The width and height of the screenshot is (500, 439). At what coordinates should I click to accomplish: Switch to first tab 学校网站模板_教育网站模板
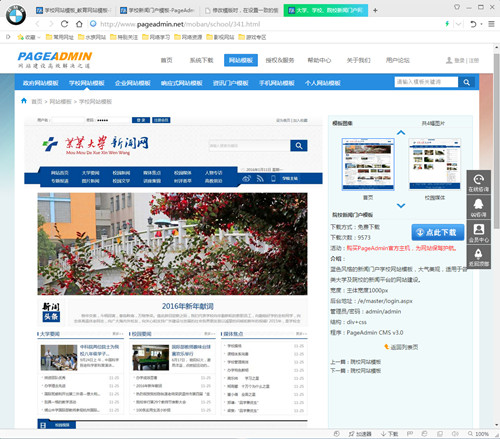point(73,10)
